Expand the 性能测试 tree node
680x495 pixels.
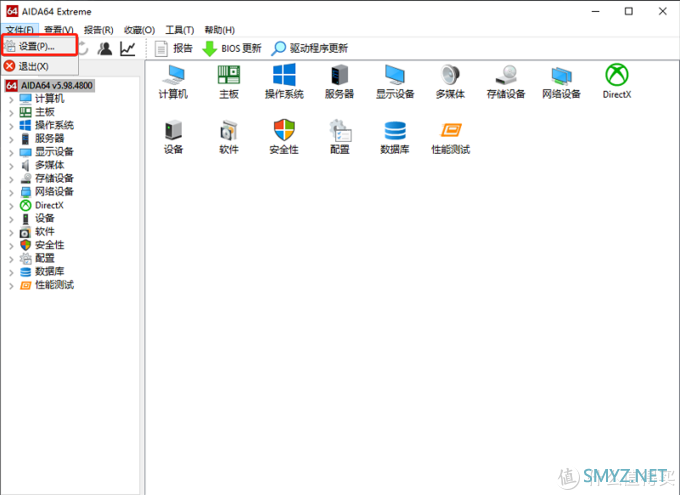click(11, 285)
